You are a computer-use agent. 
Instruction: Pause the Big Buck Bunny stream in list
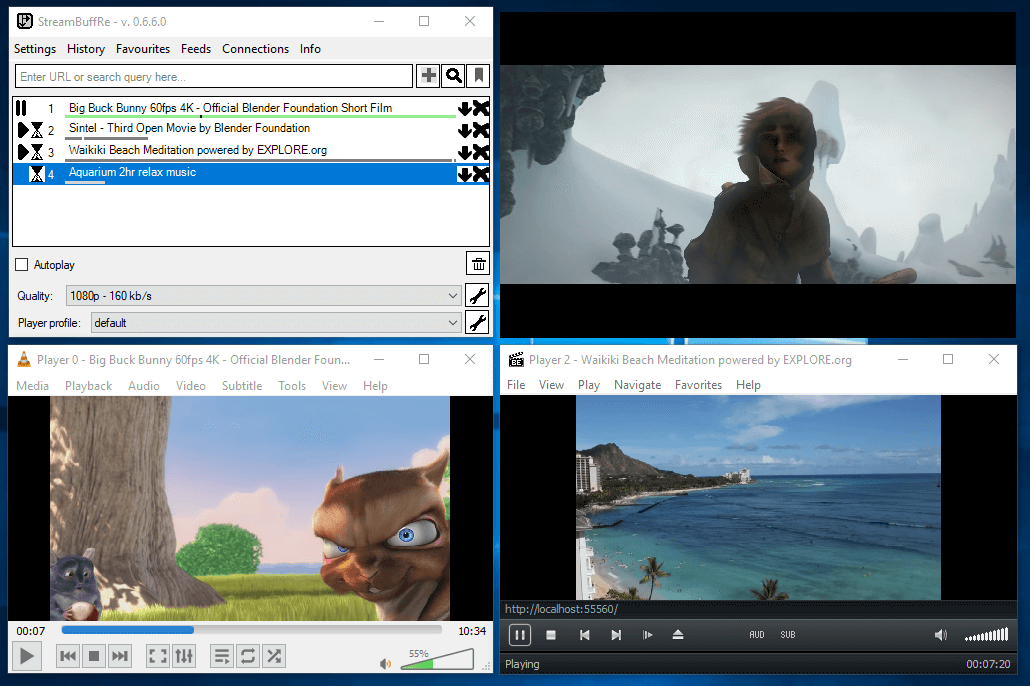(x=21, y=108)
